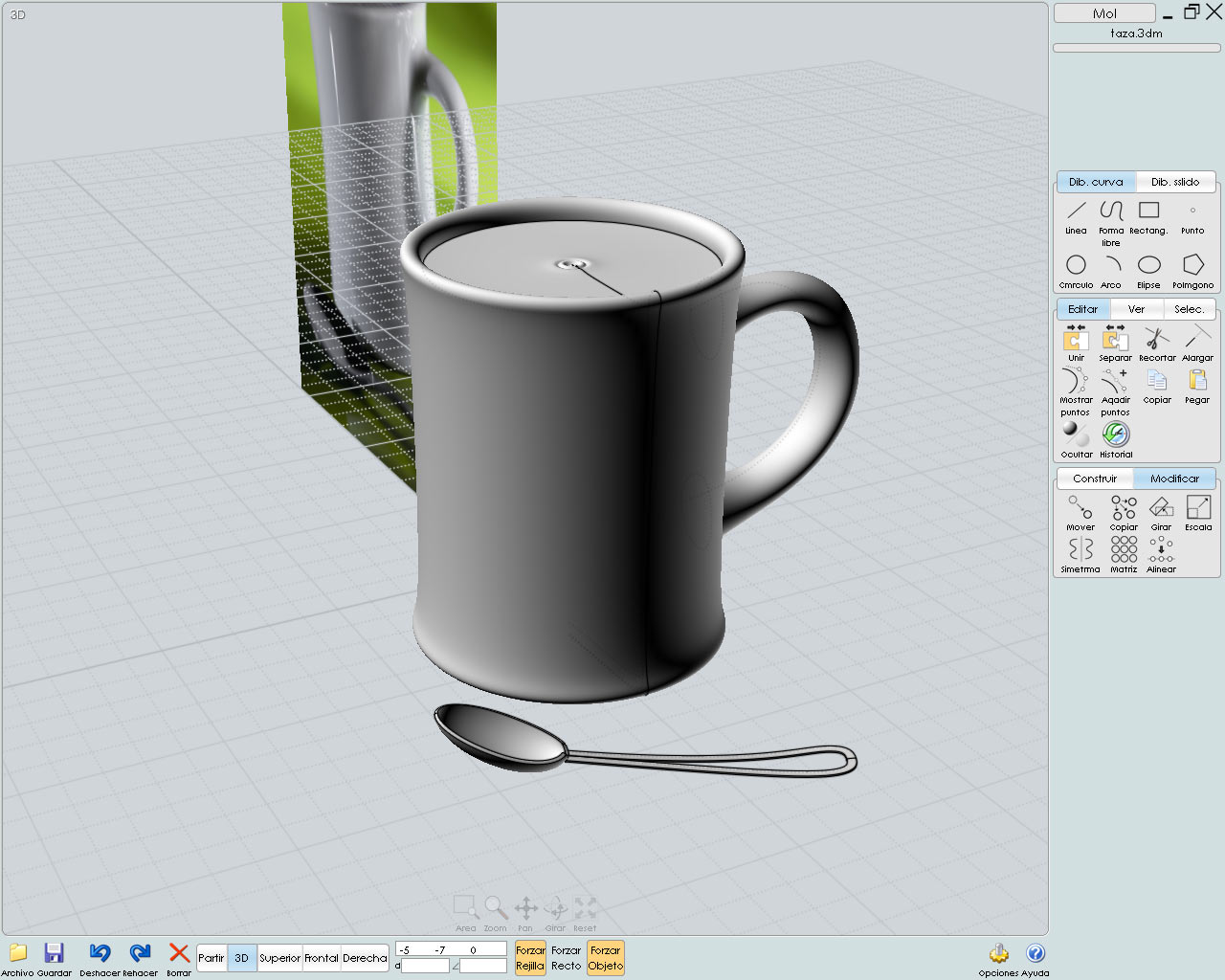Select the Polígono polygon tool
This screenshot has width=1225, height=980.
click(x=1192, y=271)
